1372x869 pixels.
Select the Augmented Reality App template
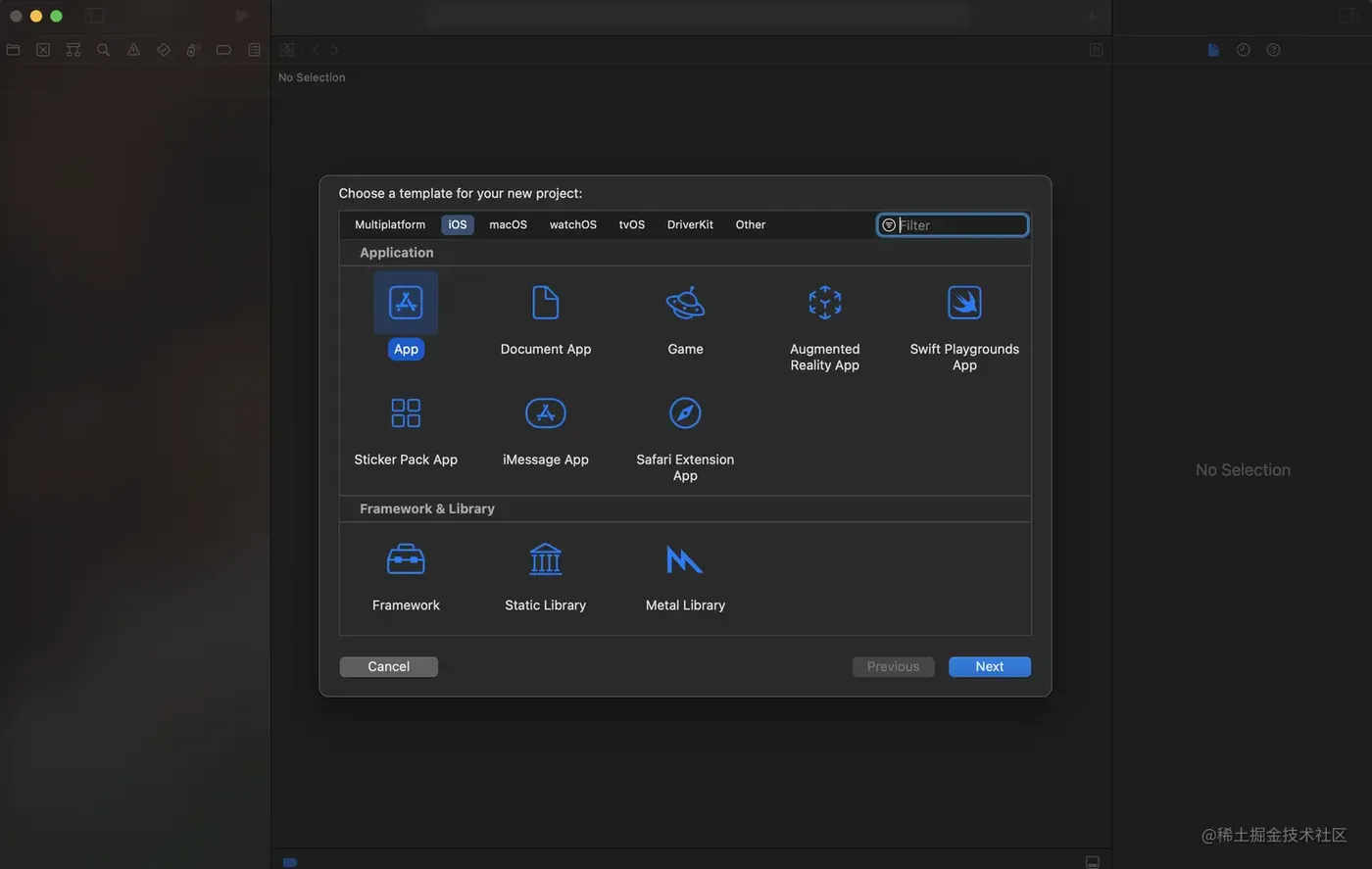pos(825,325)
